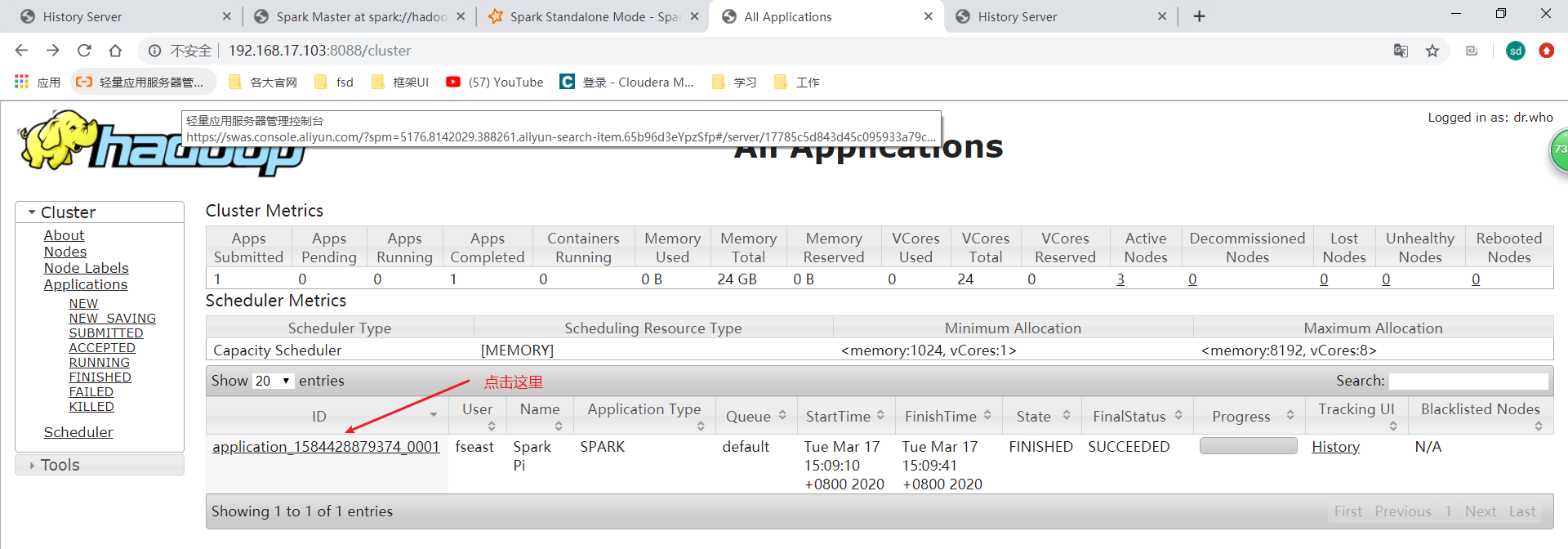Open the Nodes link in sidebar
1568x549 pixels.
(x=65, y=252)
